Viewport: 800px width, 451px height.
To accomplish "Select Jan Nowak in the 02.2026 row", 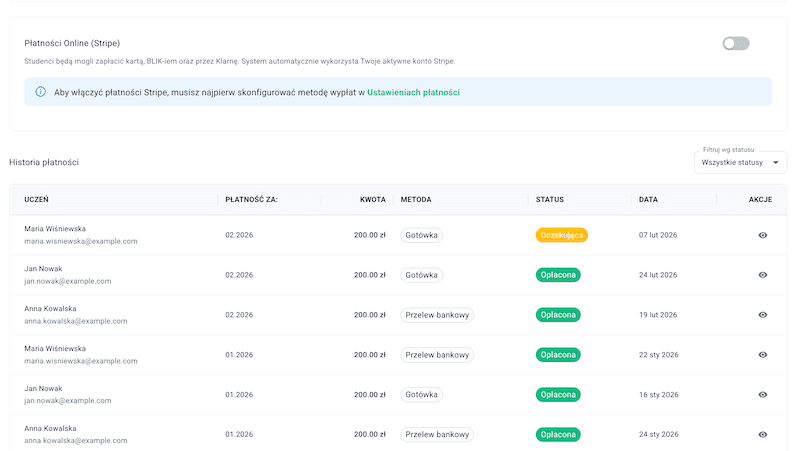I will click(x=43, y=268).
